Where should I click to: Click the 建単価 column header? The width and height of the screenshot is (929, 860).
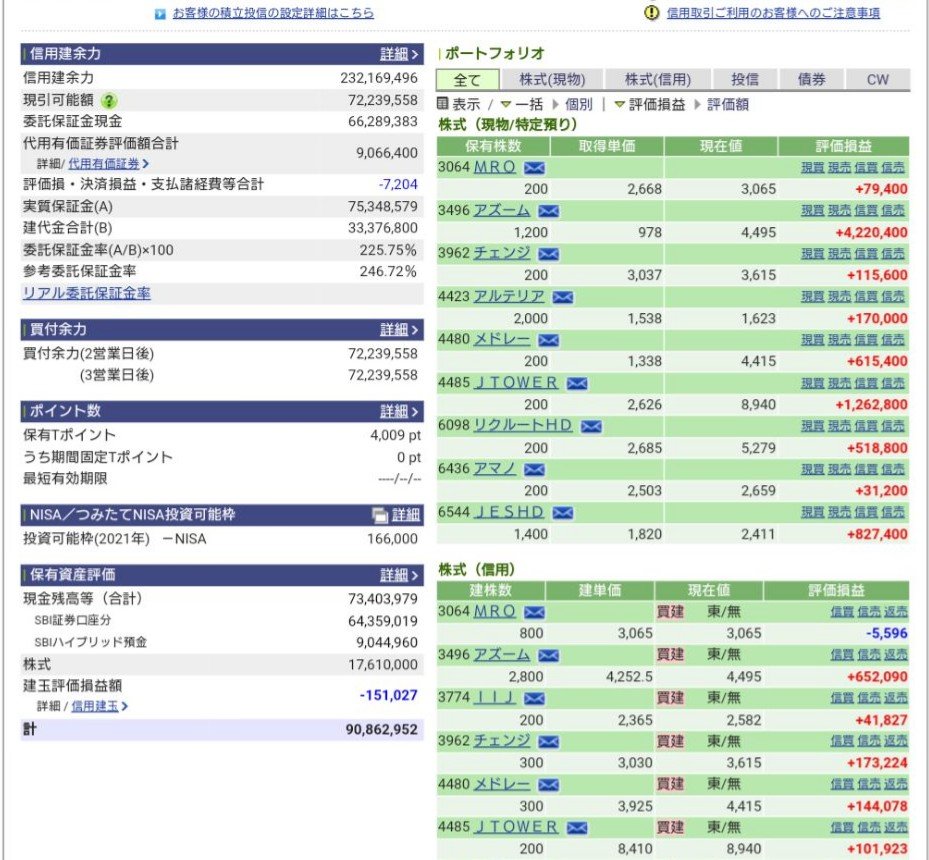click(x=600, y=590)
